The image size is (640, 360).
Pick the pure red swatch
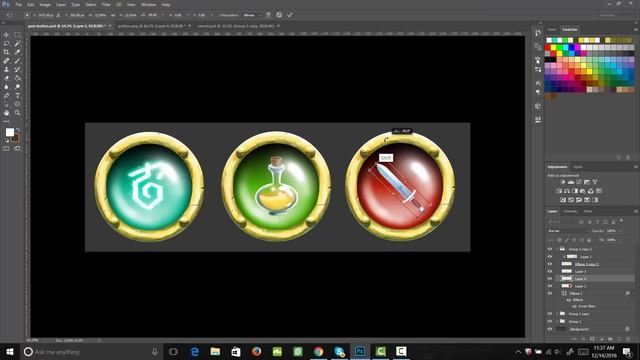pos(548,48)
